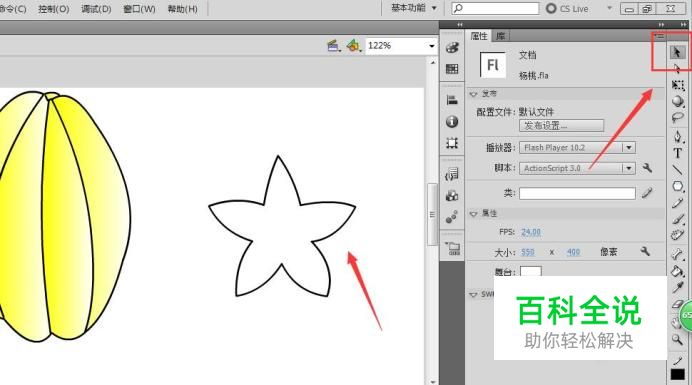Select the PolyStar shape tool
Screen dimensions: 692x385
point(677,186)
